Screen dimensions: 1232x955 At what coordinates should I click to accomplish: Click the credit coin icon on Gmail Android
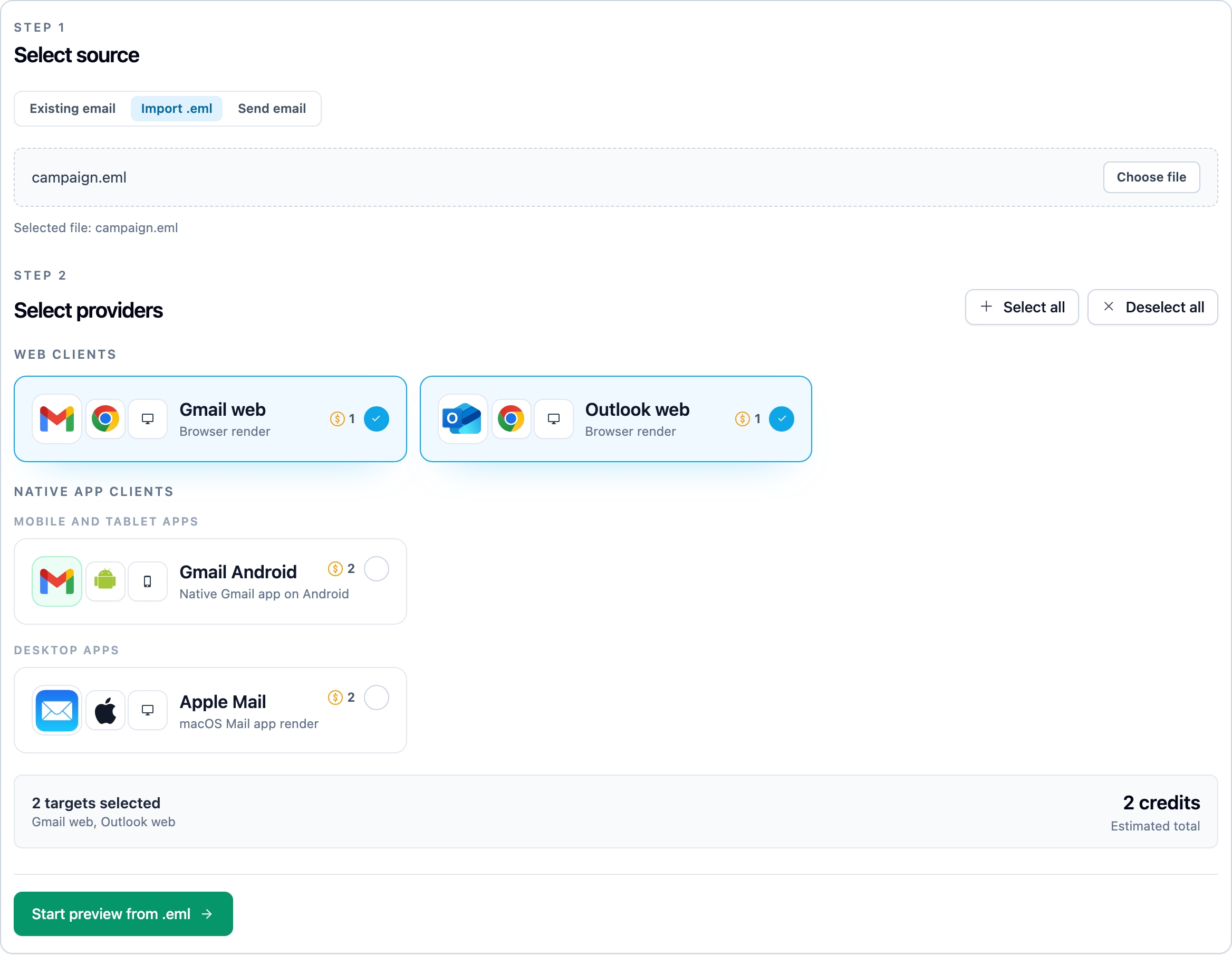point(335,569)
